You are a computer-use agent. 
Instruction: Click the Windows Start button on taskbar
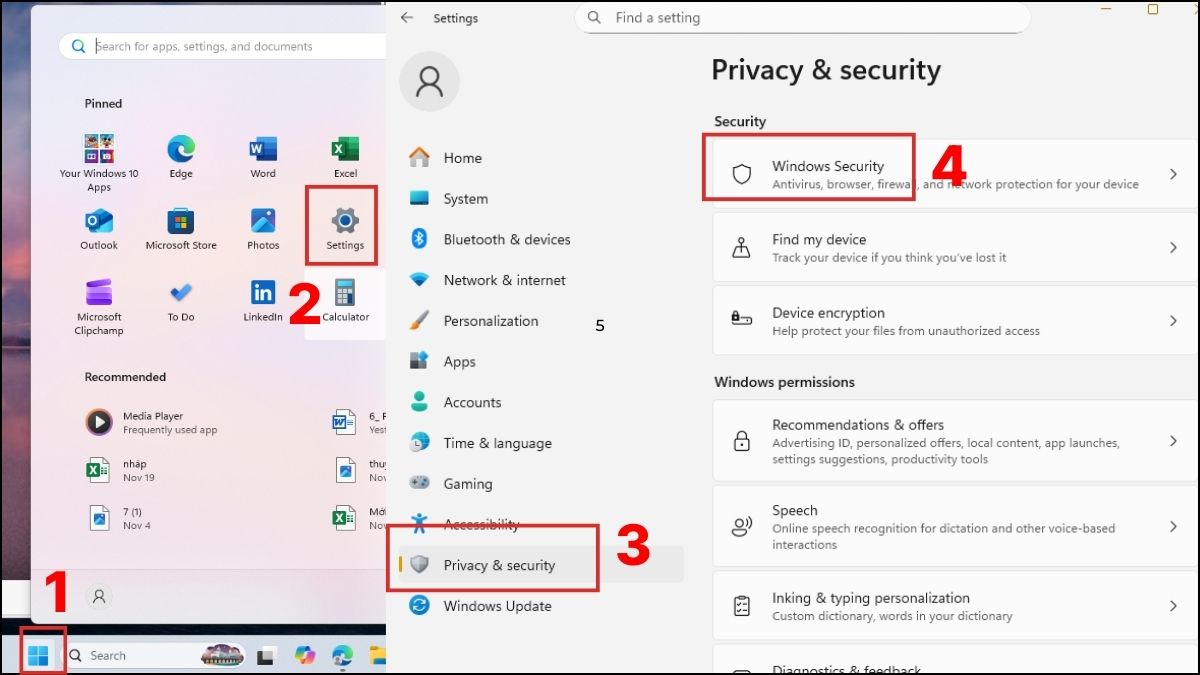[x=38, y=655]
